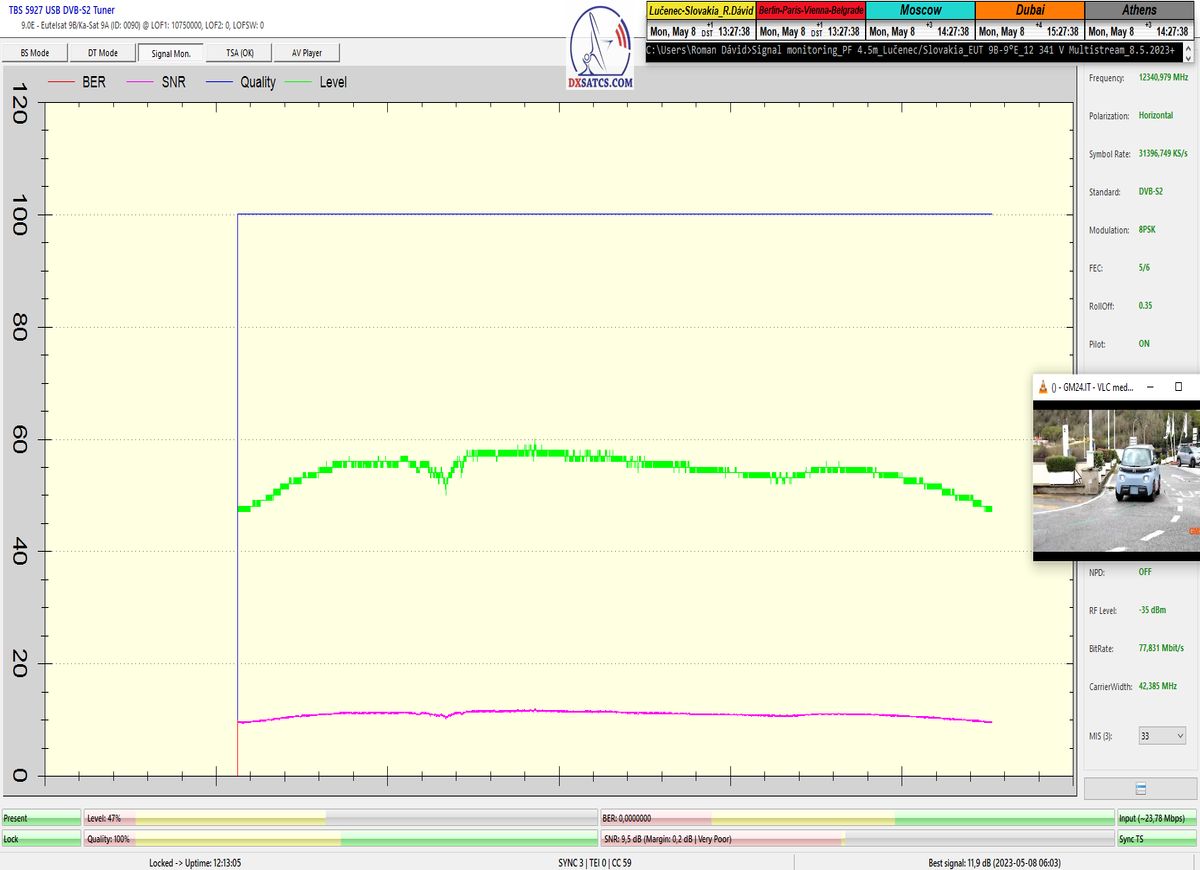Switch to the BS Mode tab
The width and height of the screenshot is (1200, 870).
coord(35,53)
